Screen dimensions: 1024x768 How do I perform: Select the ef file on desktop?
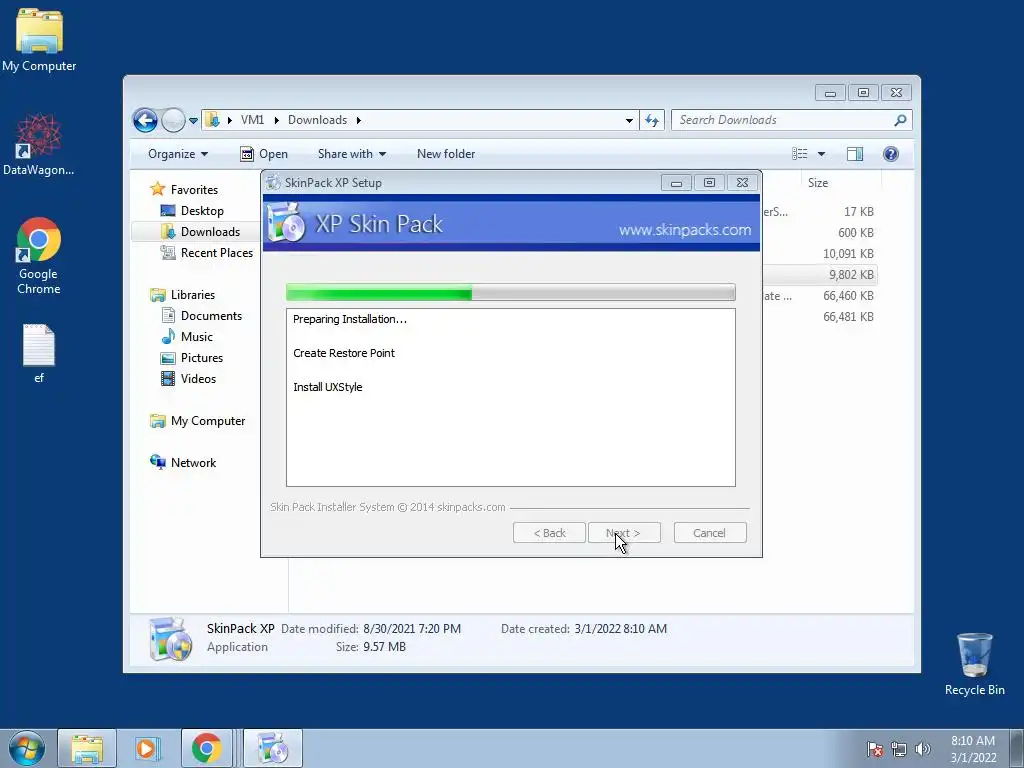click(39, 353)
